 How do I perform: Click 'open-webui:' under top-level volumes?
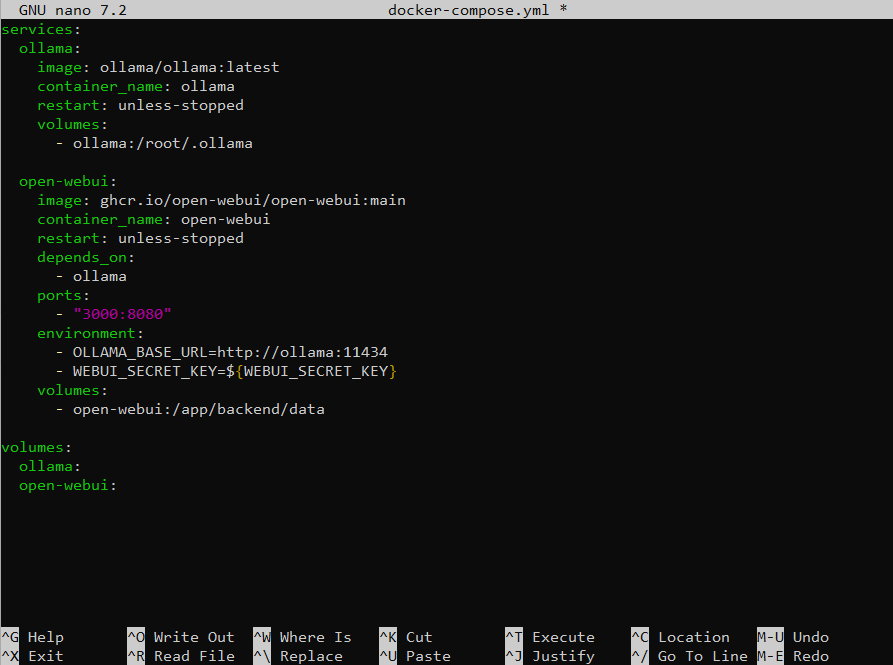point(68,486)
